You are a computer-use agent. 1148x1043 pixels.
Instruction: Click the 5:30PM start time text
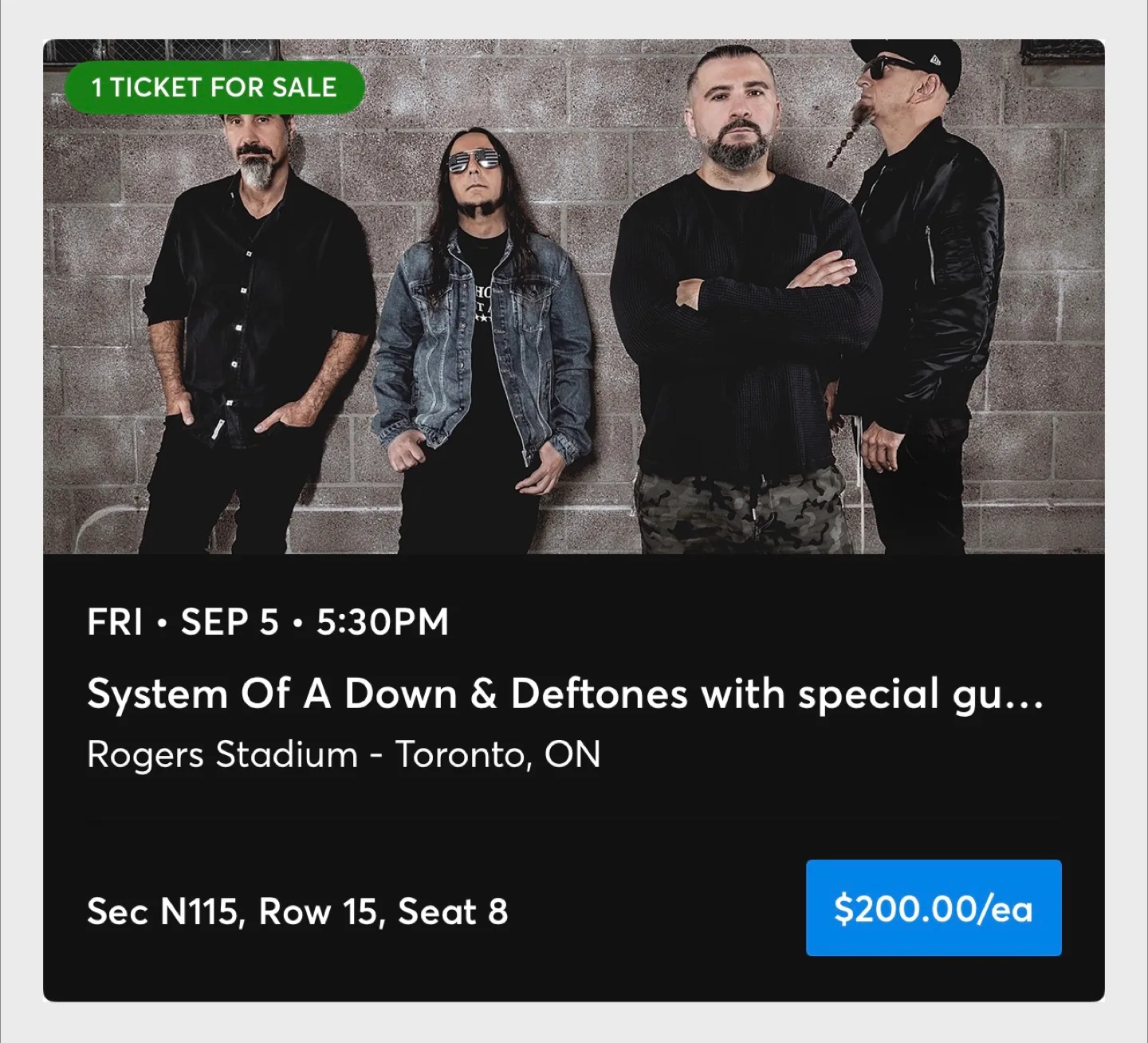pyautogui.click(x=383, y=622)
